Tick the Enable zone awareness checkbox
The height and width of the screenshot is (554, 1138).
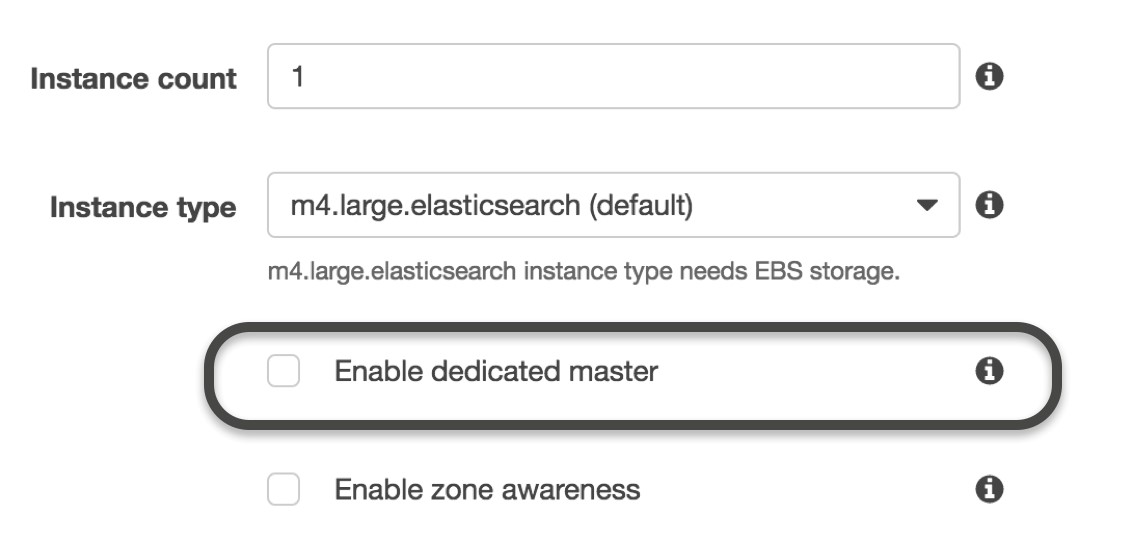[283, 489]
